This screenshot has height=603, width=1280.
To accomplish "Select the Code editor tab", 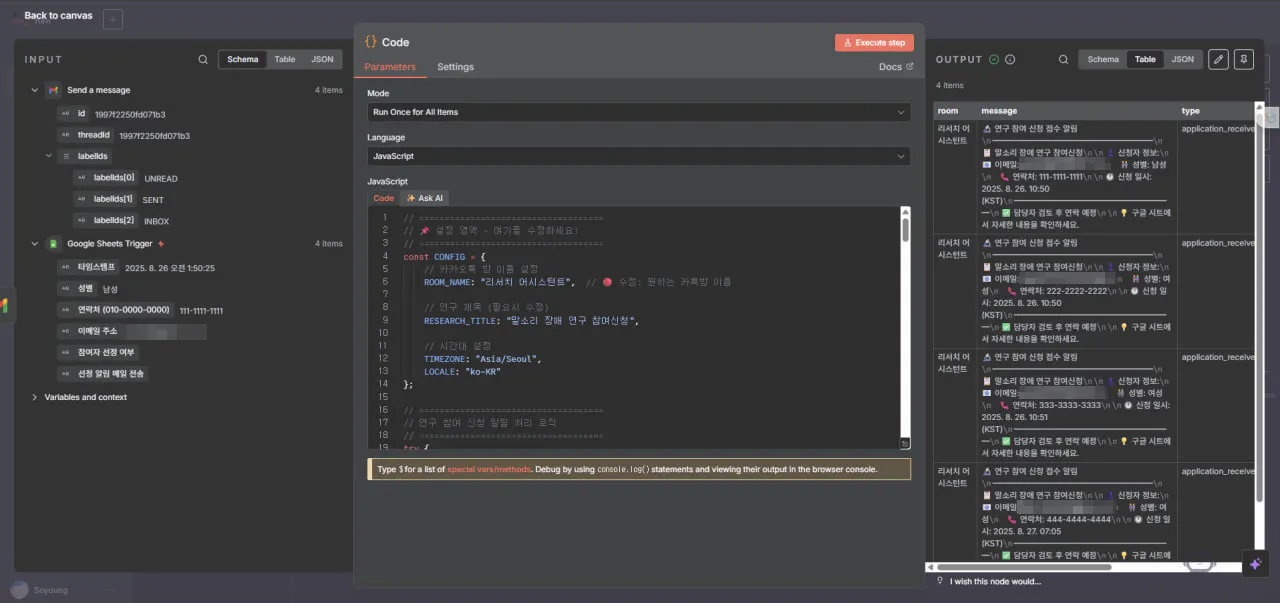I will point(384,198).
